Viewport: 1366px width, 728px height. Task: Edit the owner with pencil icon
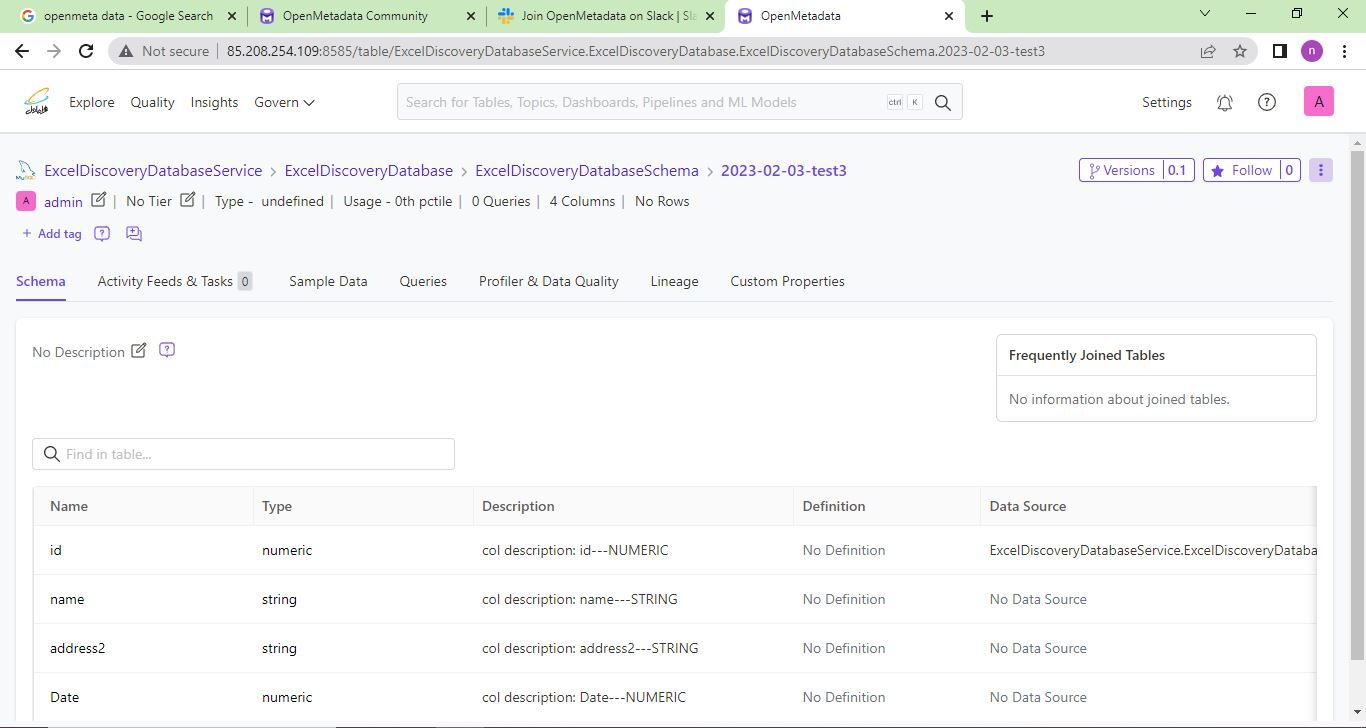tap(98, 200)
